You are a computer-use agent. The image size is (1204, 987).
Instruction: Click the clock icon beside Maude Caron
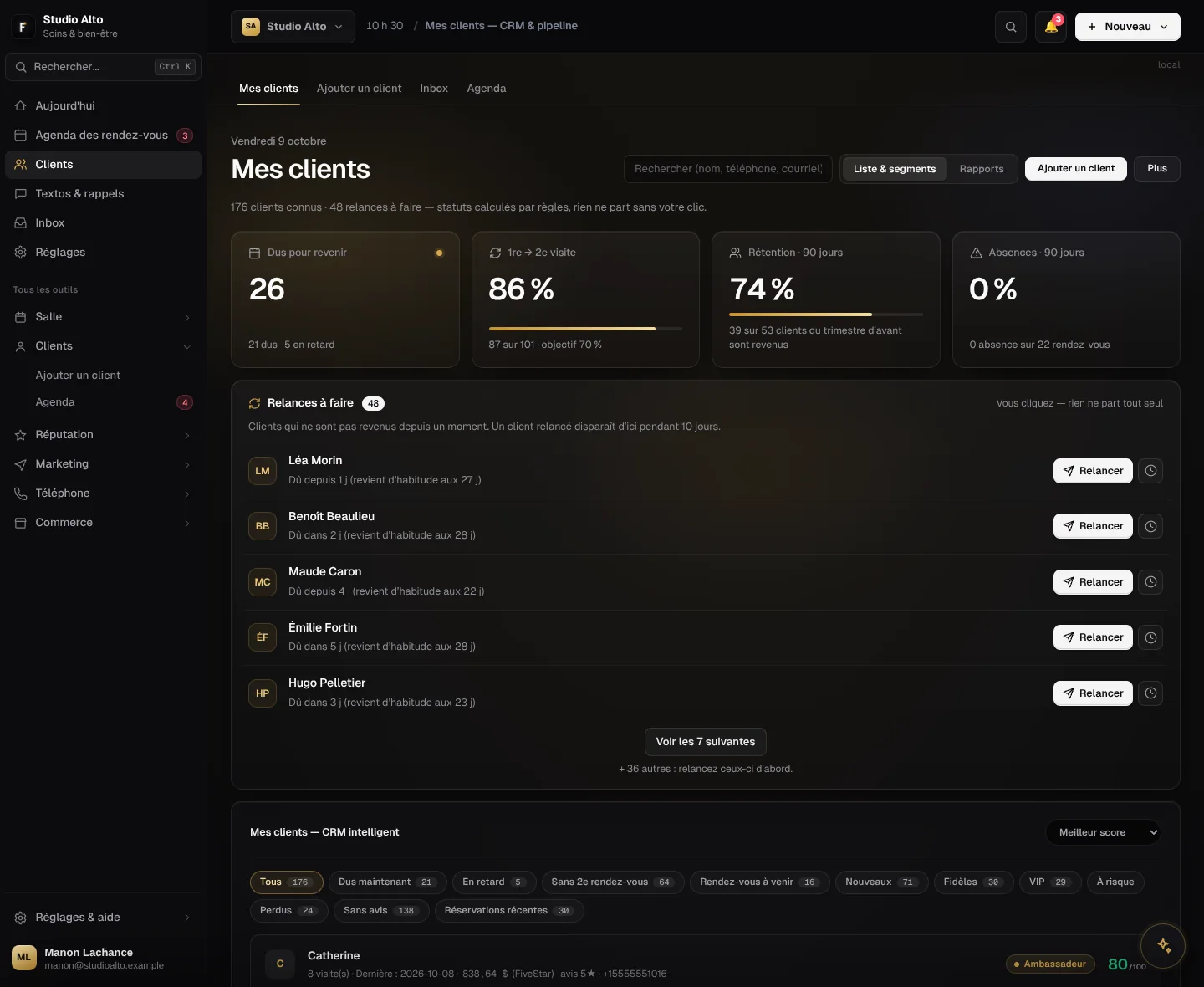pos(1150,582)
